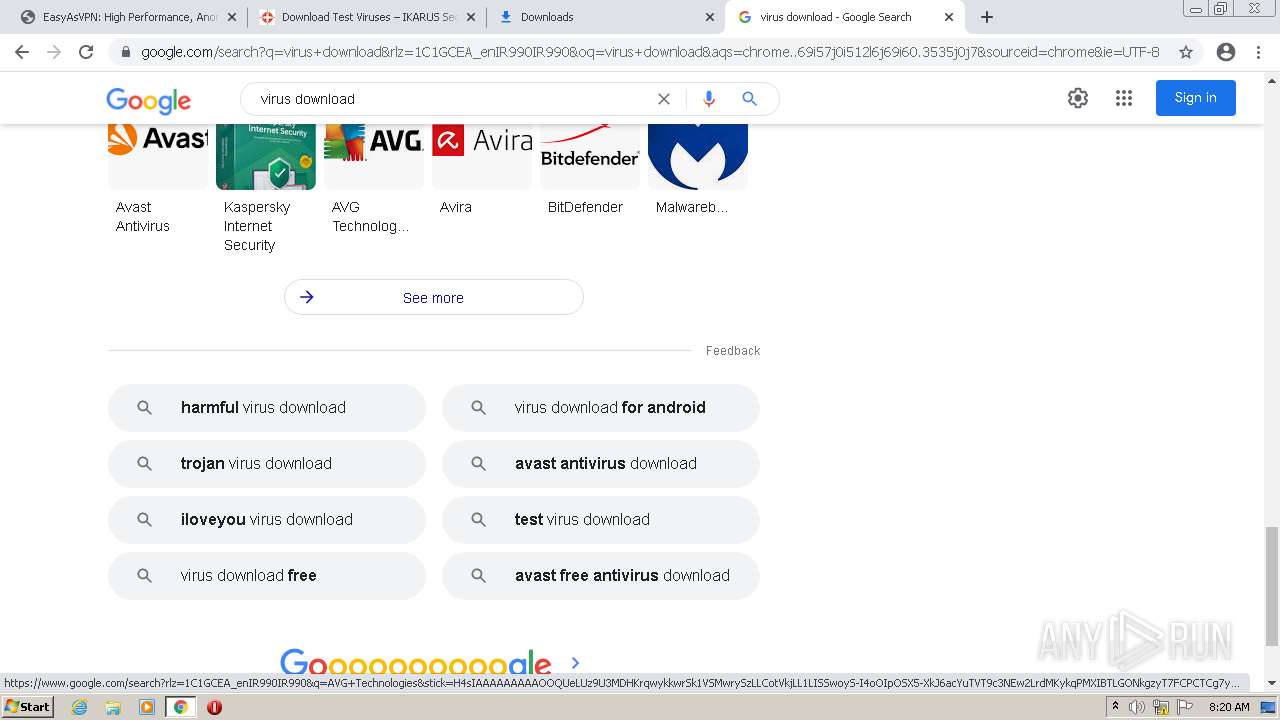Screen dimensions: 1280x720
Task: Open Windows Explorer from the taskbar
Action: pos(113,707)
